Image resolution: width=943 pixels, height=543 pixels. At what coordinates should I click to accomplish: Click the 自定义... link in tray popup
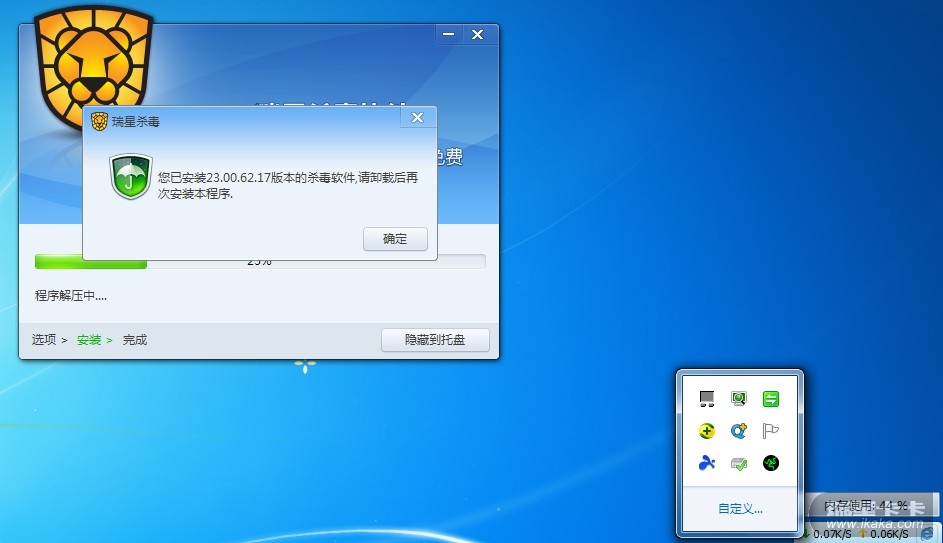point(740,509)
